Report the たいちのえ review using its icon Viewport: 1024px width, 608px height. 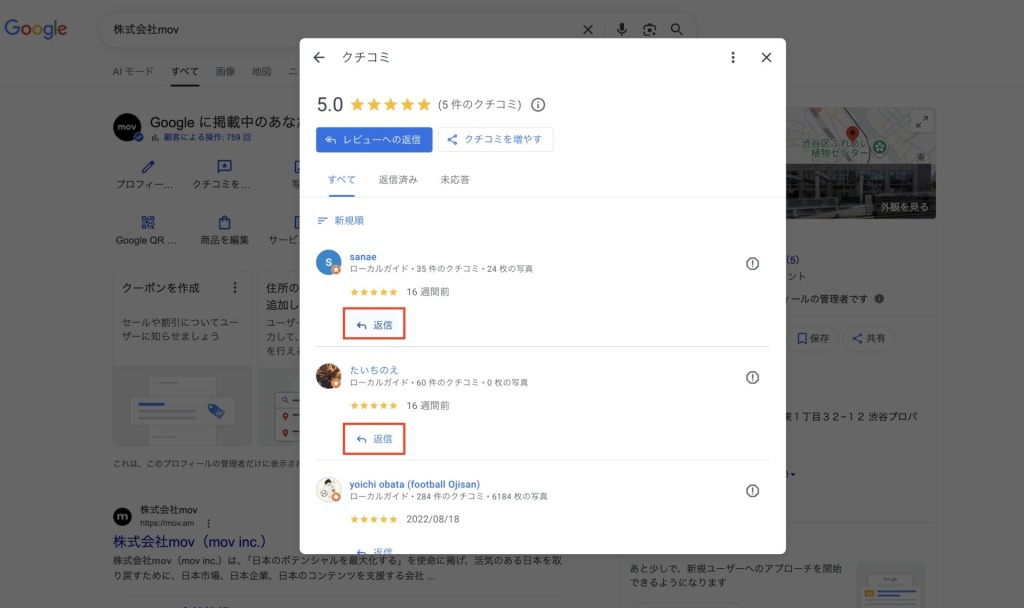click(752, 377)
